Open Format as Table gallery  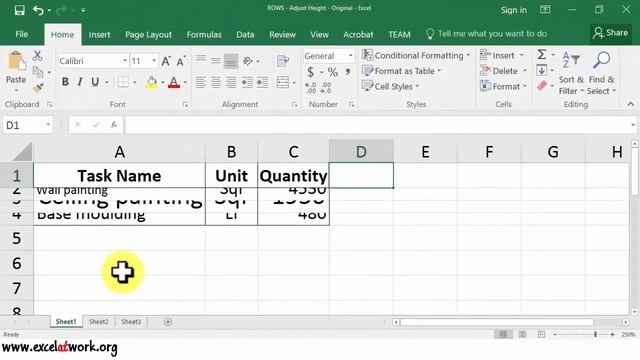coord(402,71)
